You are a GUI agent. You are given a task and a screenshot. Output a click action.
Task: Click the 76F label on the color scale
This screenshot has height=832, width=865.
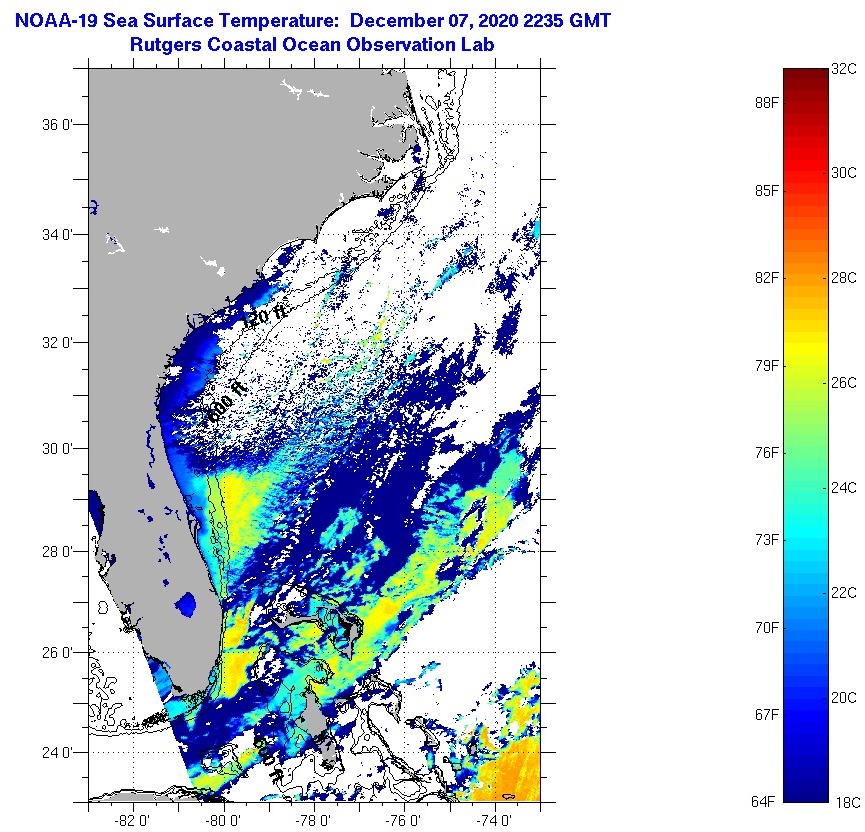pos(767,452)
